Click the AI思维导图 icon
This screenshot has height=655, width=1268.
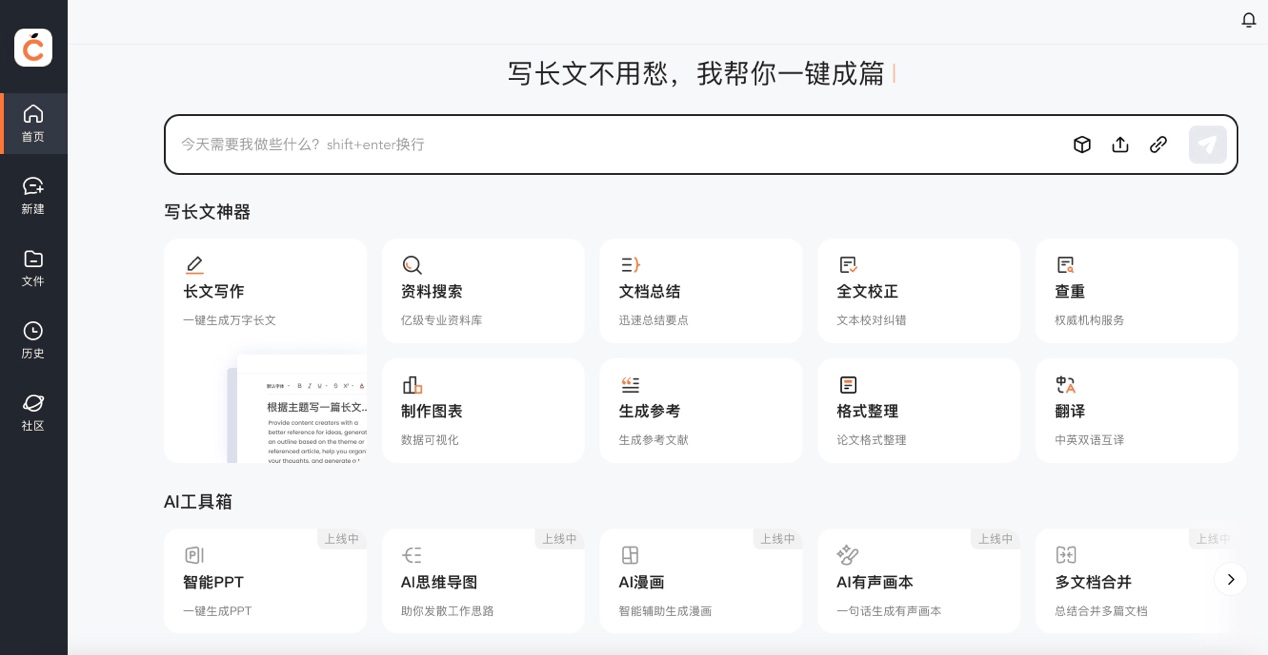click(x=412, y=555)
